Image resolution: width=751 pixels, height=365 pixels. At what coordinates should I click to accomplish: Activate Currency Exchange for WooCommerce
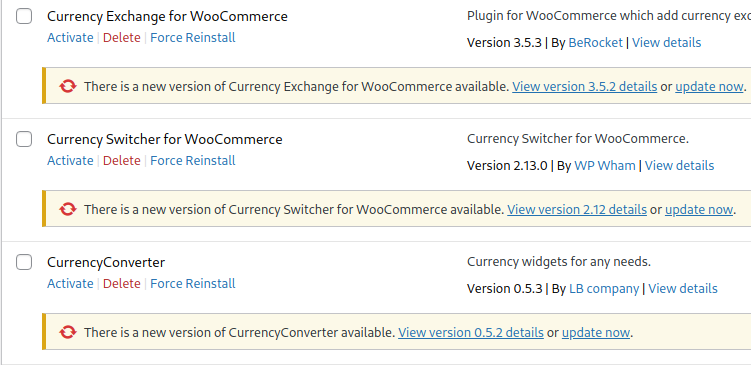click(70, 38)
